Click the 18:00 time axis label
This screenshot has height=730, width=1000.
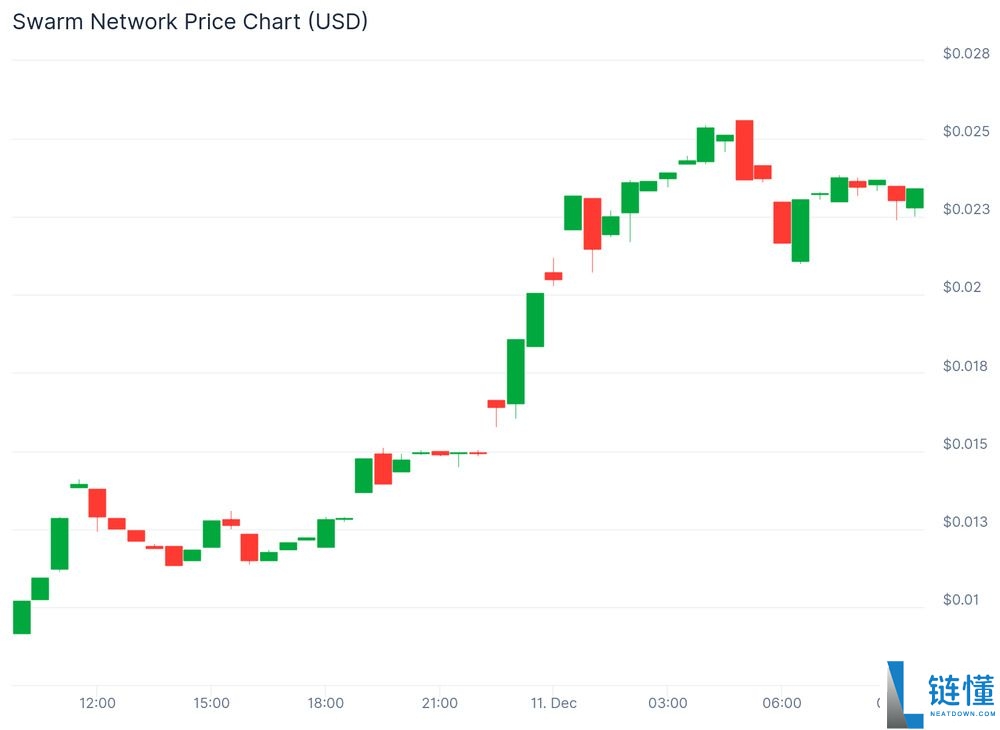pos(326,703)
